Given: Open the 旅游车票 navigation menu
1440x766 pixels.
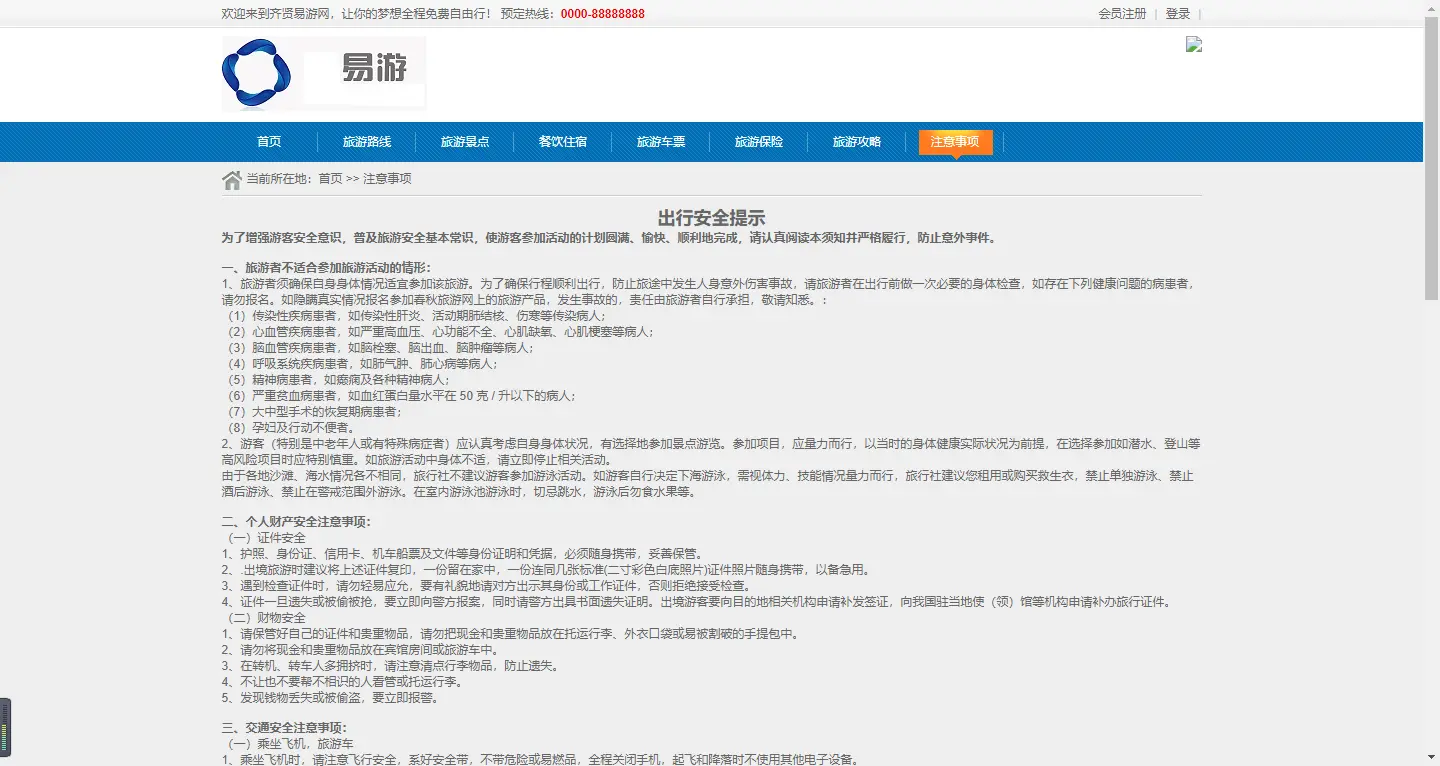Looking at the screenshot, I should point(660,142).
